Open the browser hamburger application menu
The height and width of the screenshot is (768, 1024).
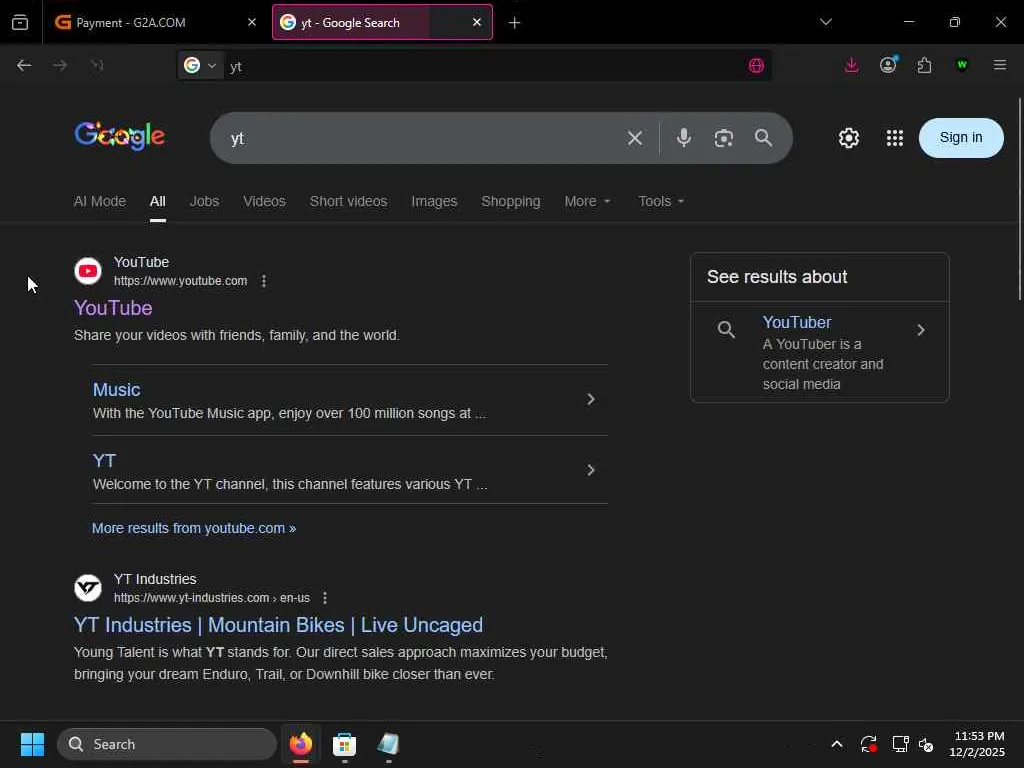coord(1000,65)
